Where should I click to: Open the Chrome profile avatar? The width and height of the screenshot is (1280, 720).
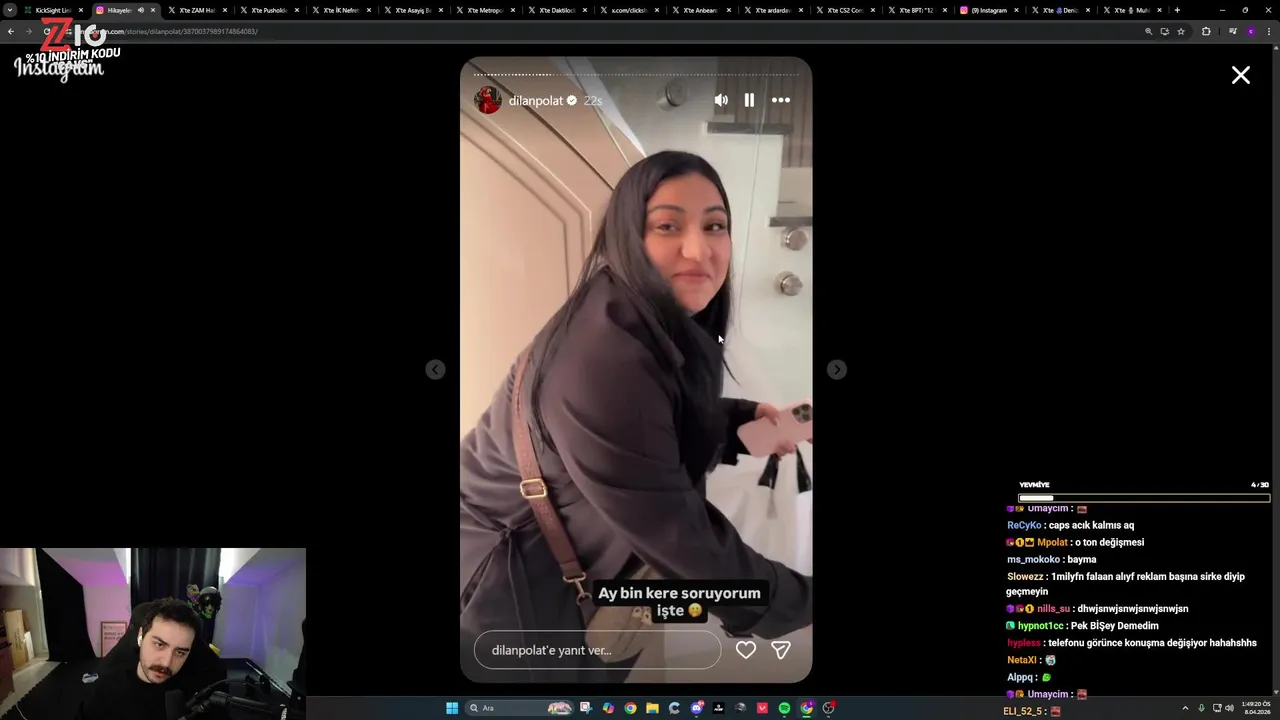coord(1250,31)
